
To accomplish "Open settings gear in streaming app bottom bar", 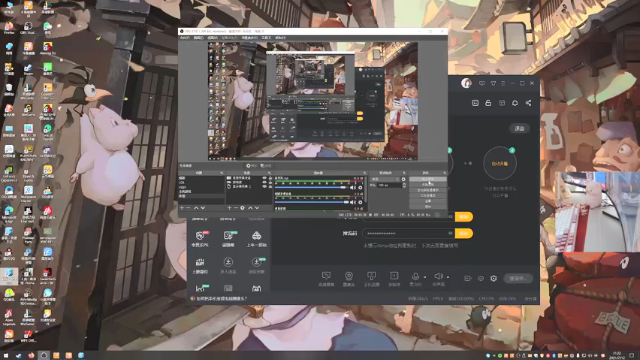I will click(x=493, y=278).
